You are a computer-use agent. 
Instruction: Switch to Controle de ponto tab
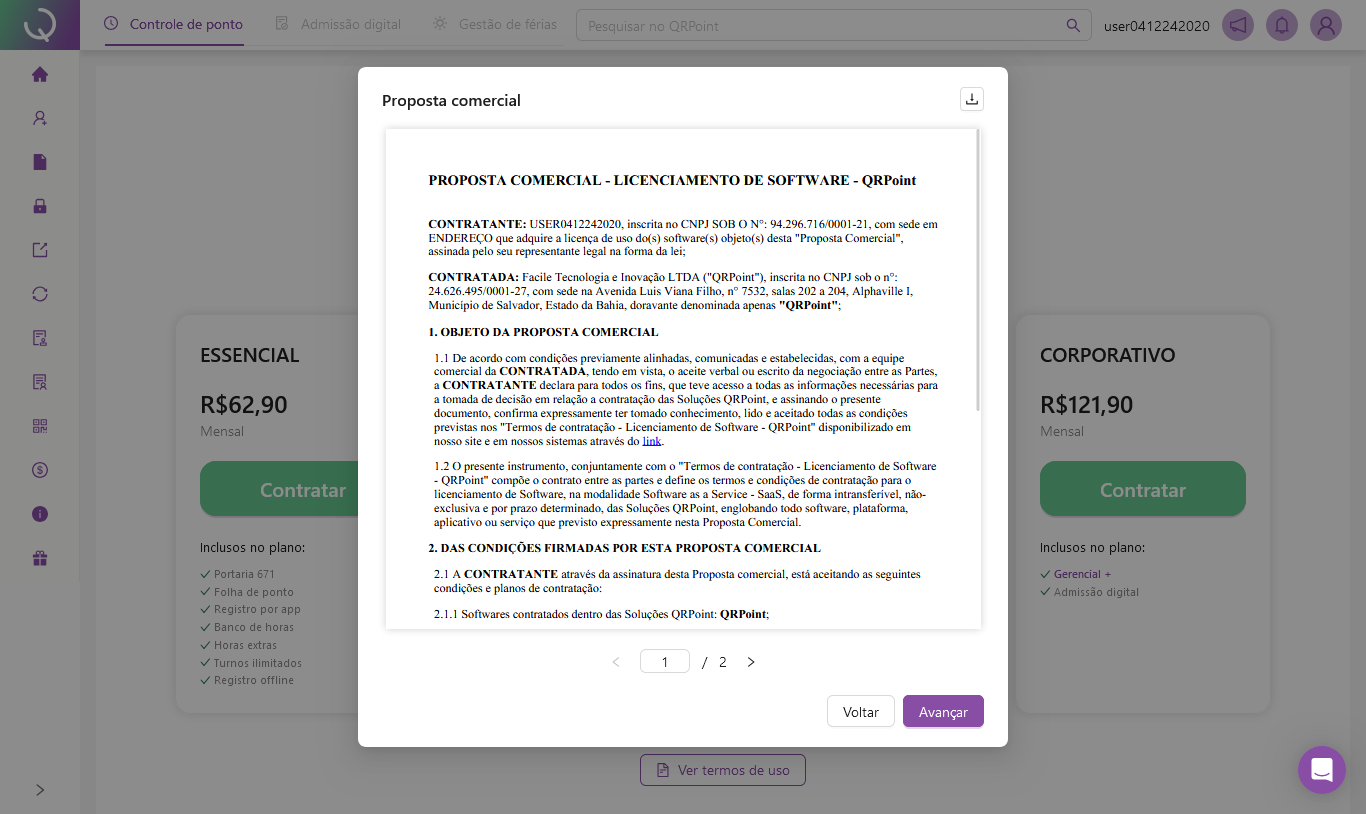pos(174,24)
